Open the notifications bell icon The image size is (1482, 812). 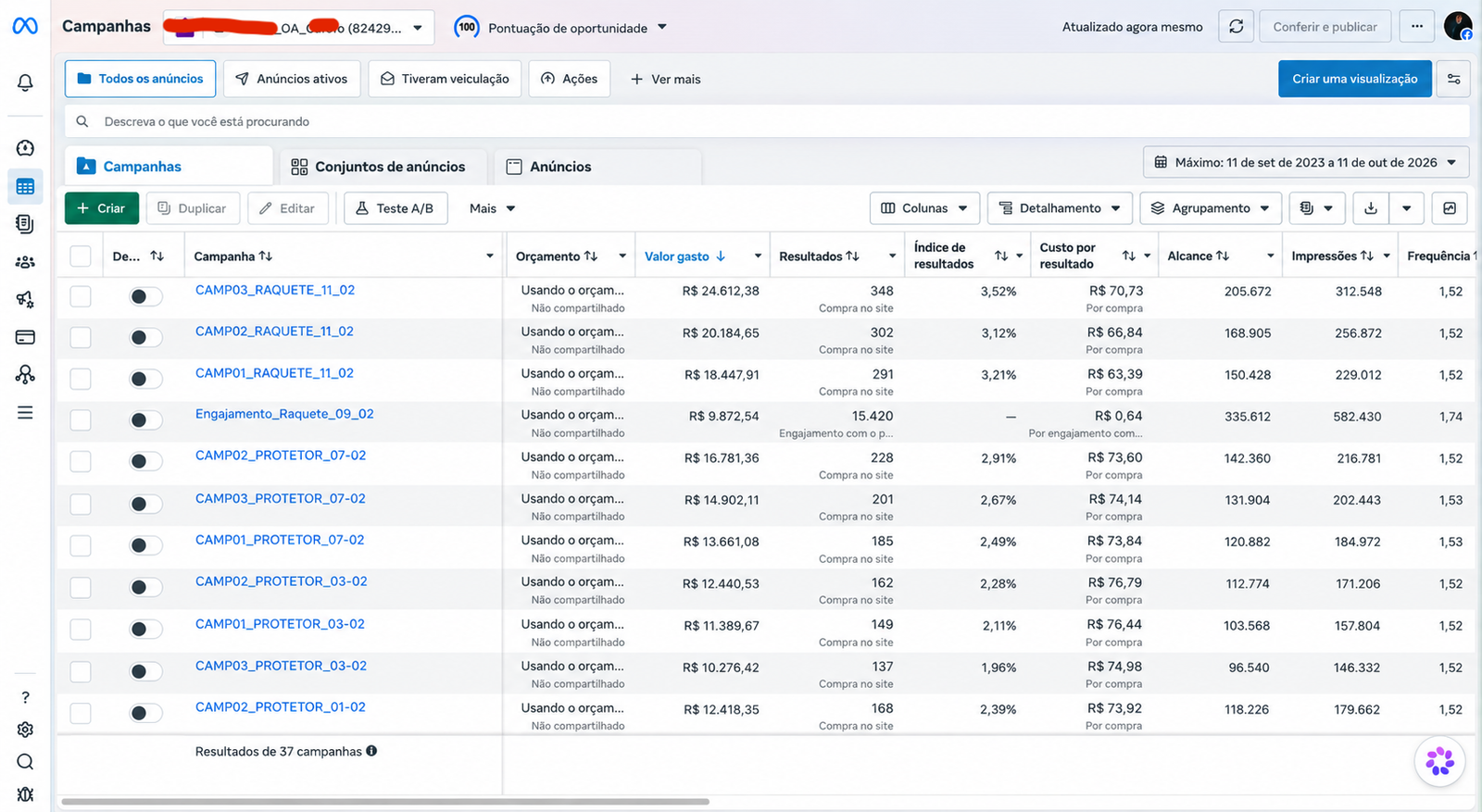25,82
